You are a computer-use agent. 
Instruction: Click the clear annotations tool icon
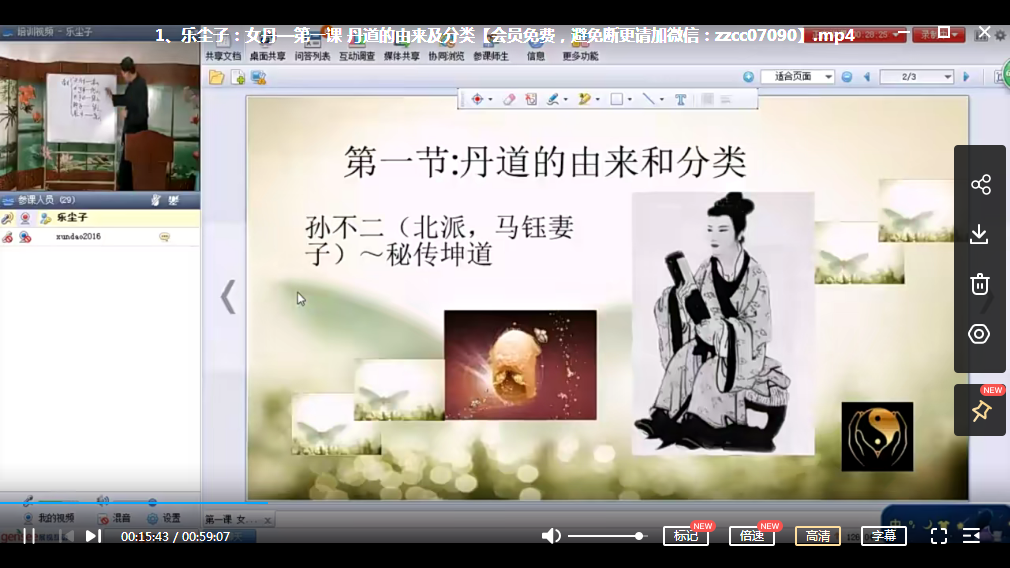(531, 99)
